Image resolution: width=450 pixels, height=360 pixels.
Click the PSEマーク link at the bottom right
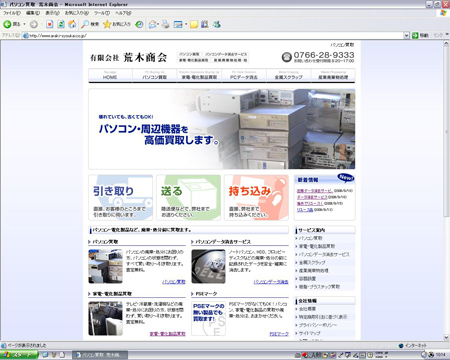point(279,334)
